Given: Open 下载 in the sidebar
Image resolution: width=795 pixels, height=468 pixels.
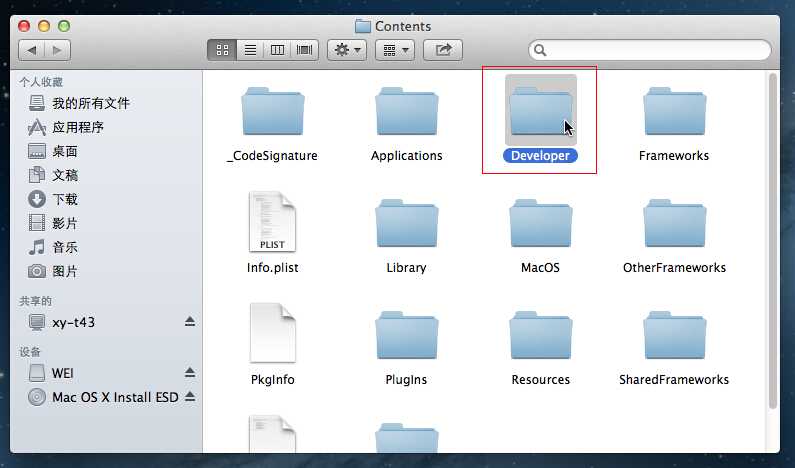Looking at the screenshot, I should click(x=53, y=199).
